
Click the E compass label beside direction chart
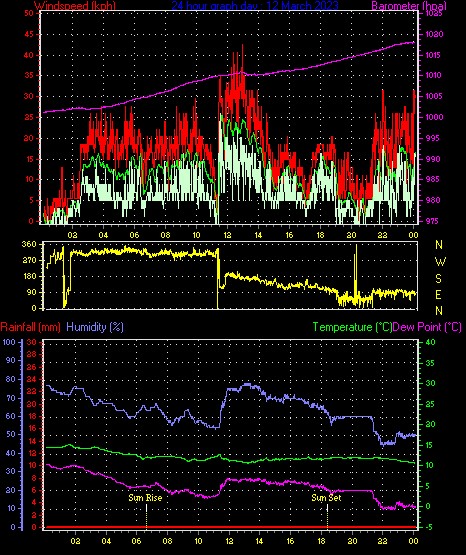(439, 294)
